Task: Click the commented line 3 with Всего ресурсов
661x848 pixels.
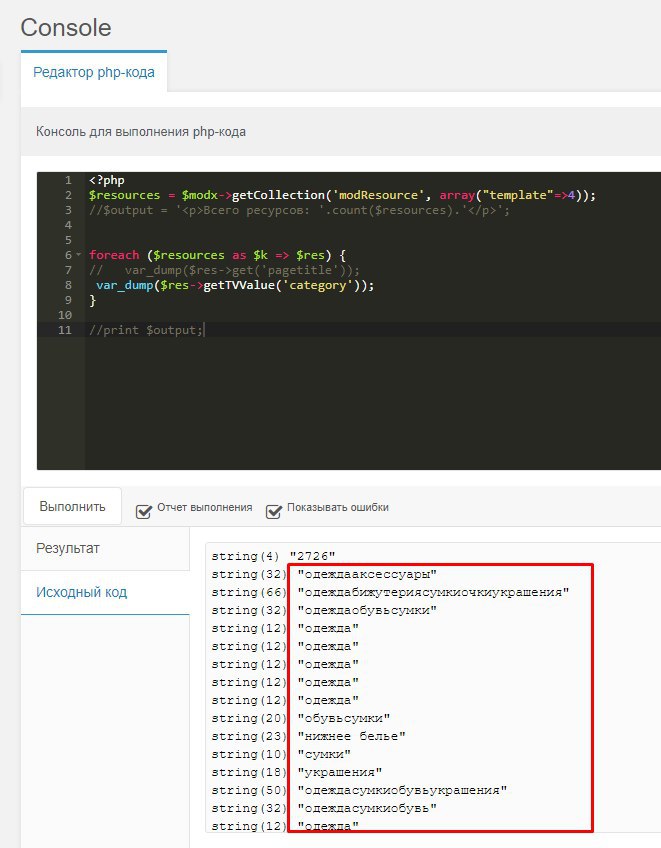Action: pyautogui.click(x=299, y=210)
